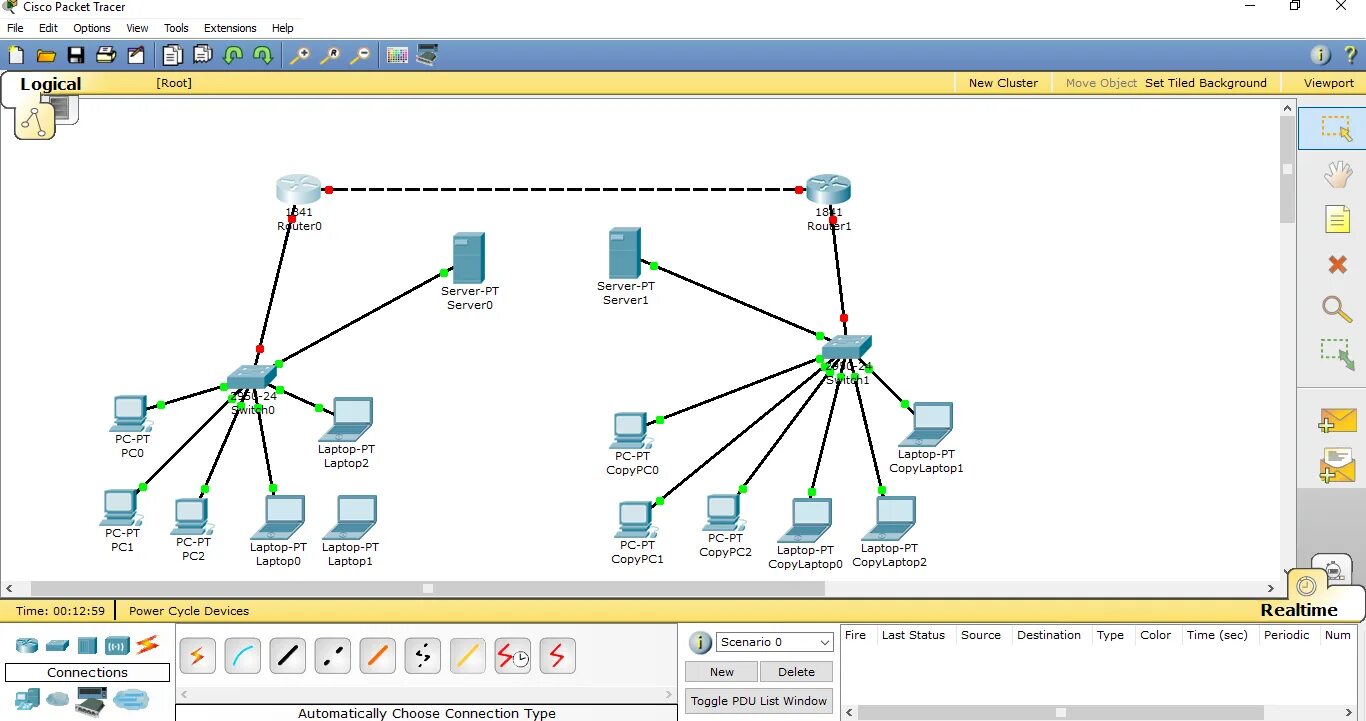The width and height of the screenshot is (1366, 721).
Task: Select the Place Note tool
Action: tap(1337, 219)
